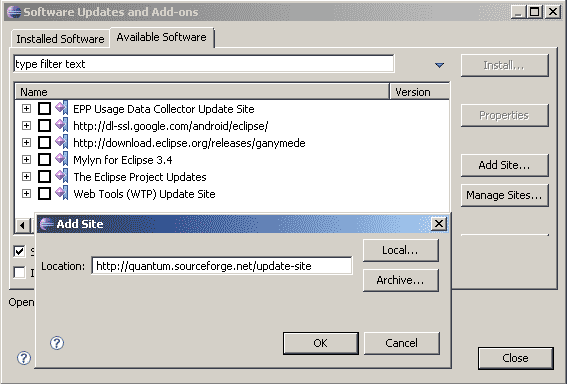Screen dimensions: 567x384
Task: Open help in Software Updates window
Action: (x=24, y=358)
